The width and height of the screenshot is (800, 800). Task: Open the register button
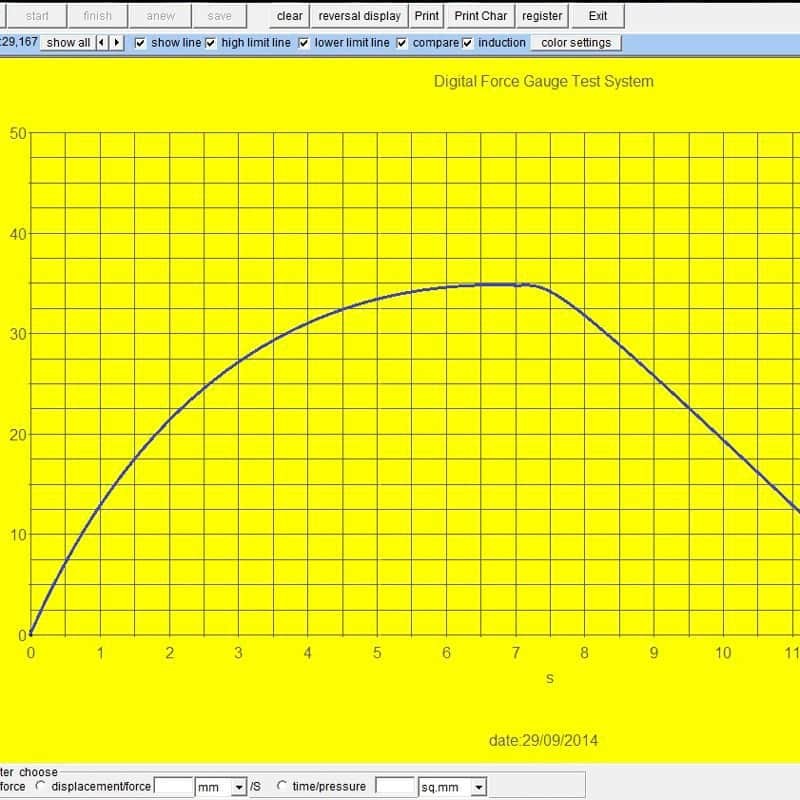tap(542, 16)
